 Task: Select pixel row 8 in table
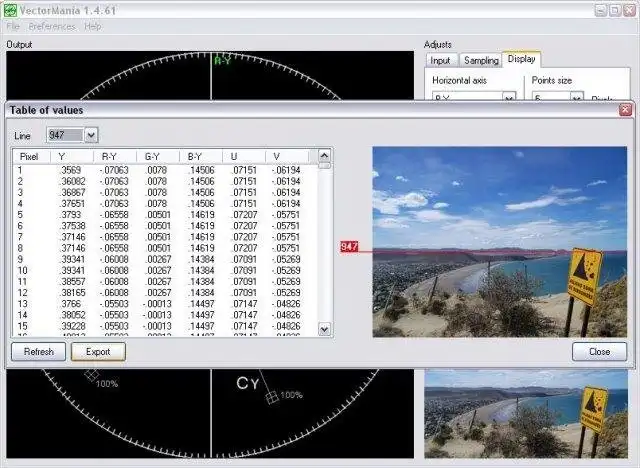tap(165, 248)
